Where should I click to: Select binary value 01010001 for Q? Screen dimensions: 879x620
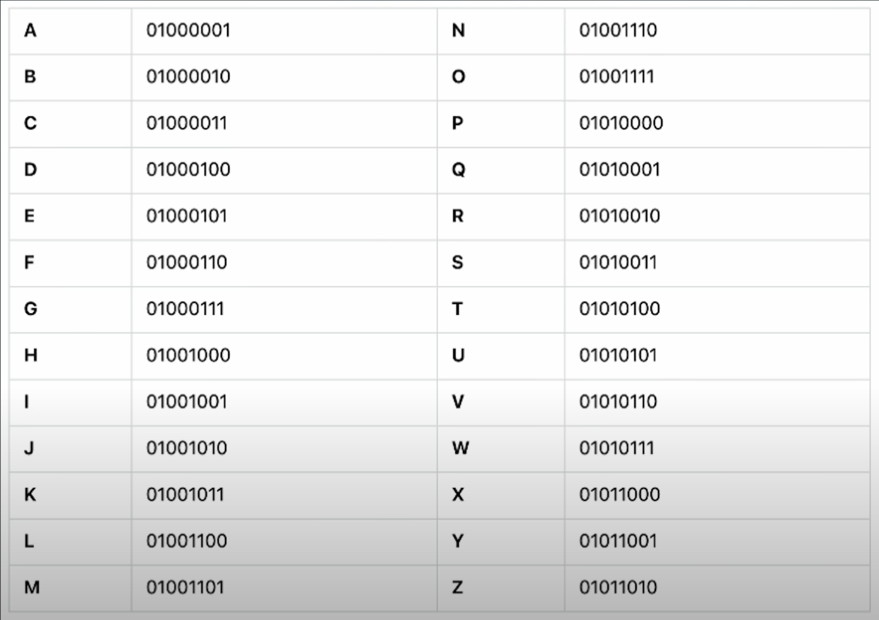pyautogui.click(x=619, y=169)
